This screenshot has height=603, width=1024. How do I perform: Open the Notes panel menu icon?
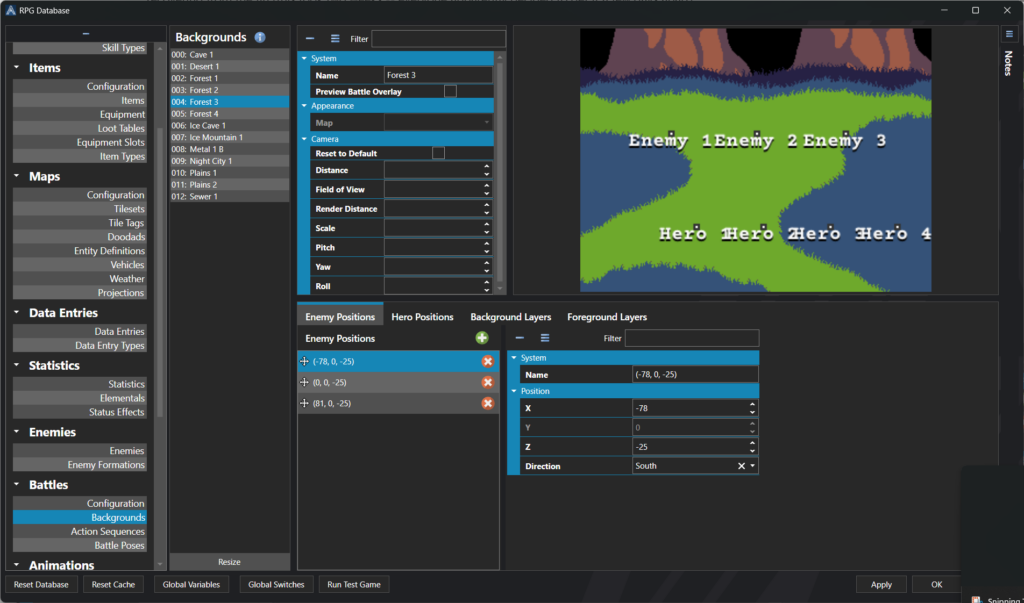pos(1008,34)
